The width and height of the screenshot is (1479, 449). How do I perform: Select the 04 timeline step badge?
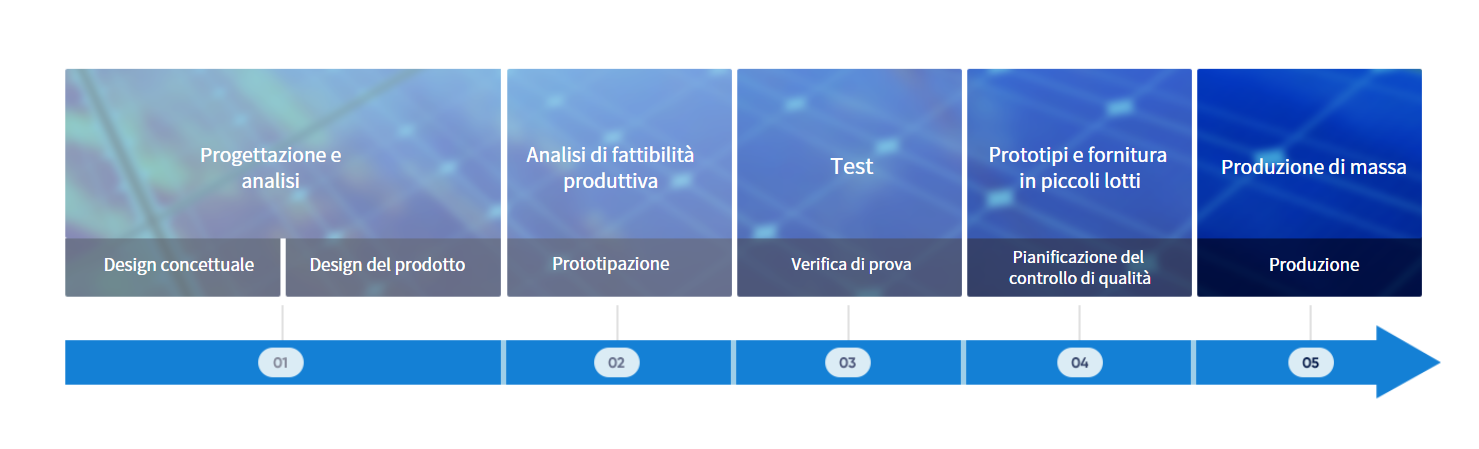tap(1080, 363)
